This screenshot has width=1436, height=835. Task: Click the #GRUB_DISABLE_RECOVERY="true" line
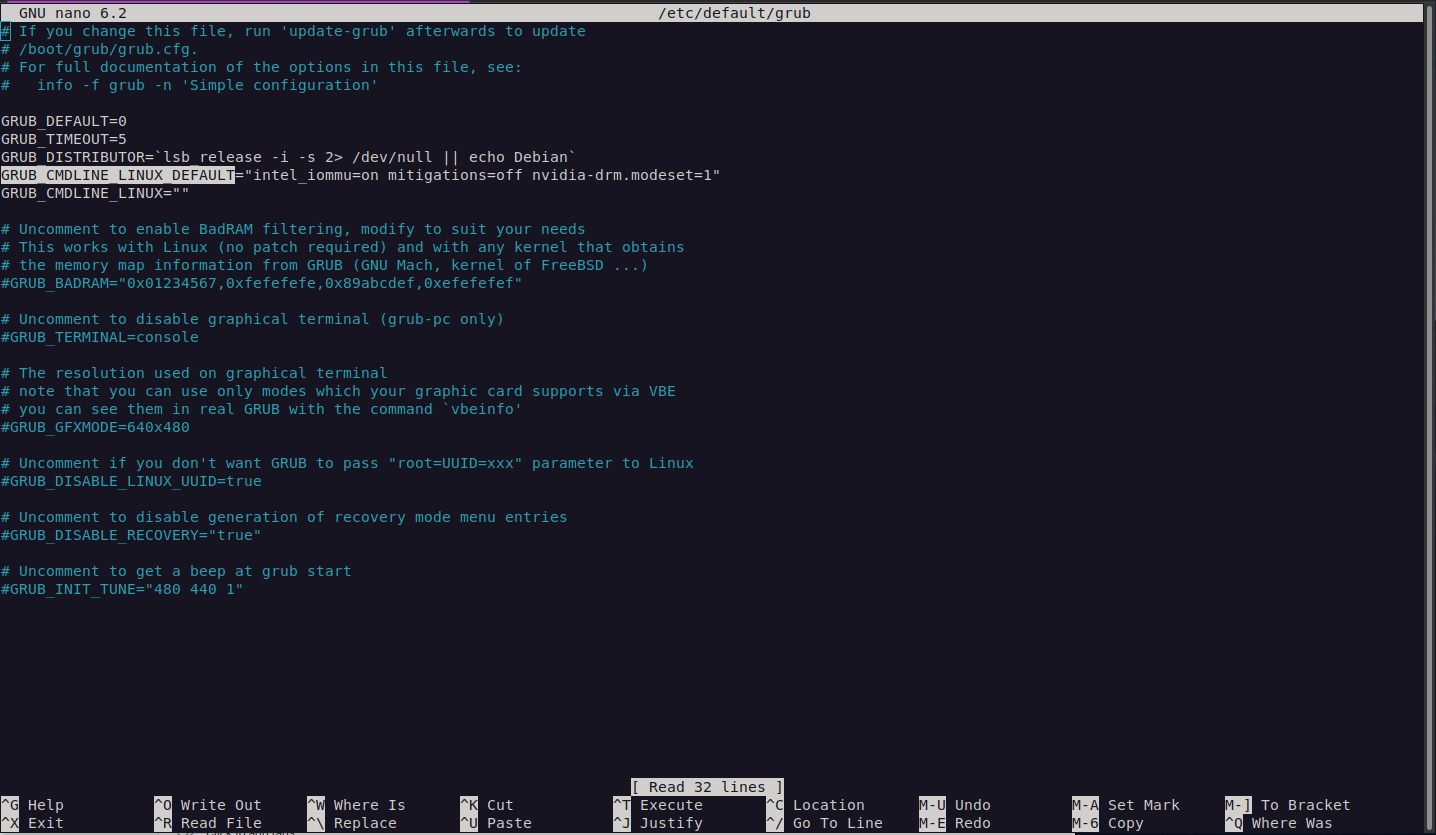click(x=131, y=535)
